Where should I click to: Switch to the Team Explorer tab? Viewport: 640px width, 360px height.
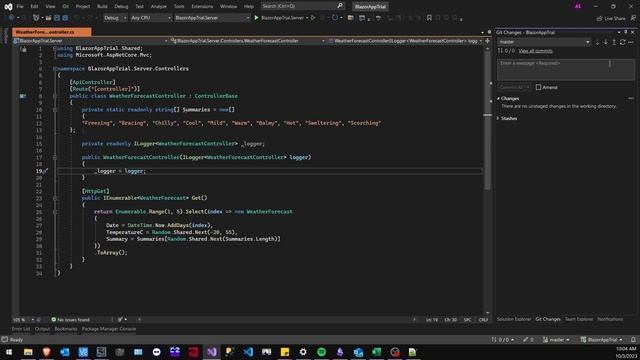point(579,319)
